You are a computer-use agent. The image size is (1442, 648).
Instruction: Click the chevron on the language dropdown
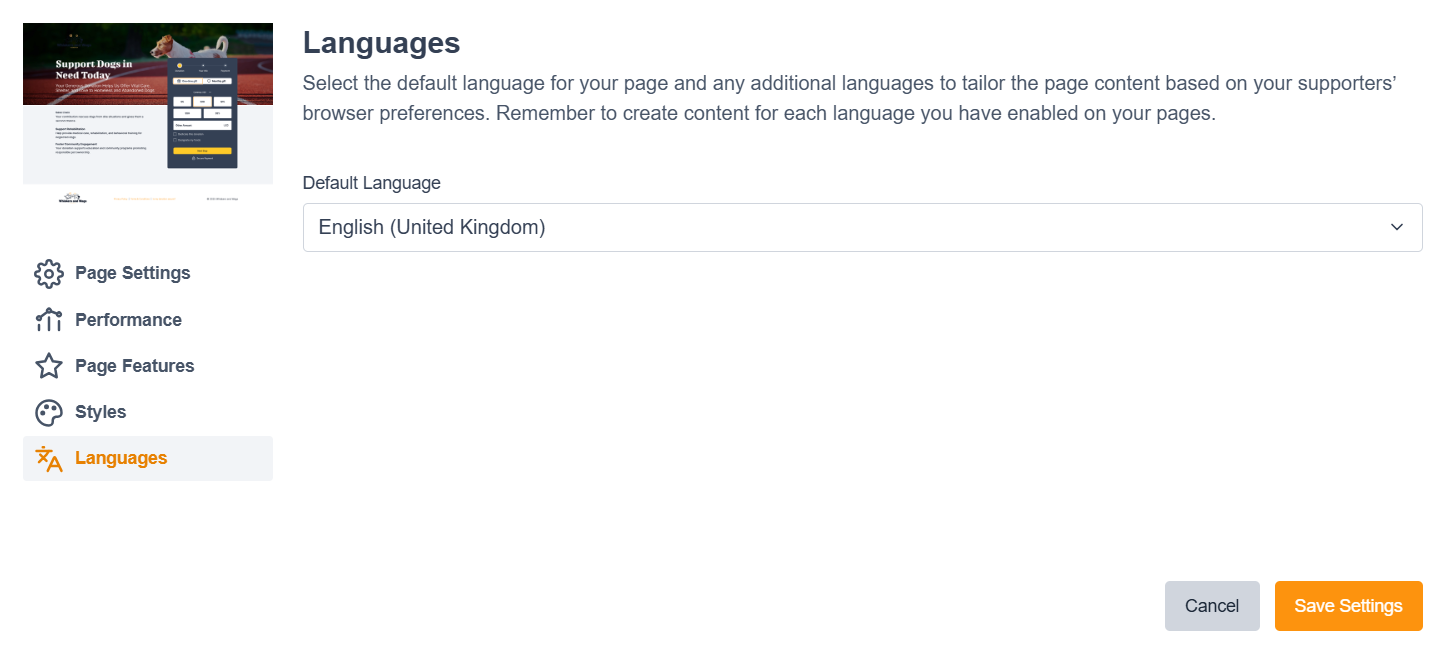[x=1396, y=227]
